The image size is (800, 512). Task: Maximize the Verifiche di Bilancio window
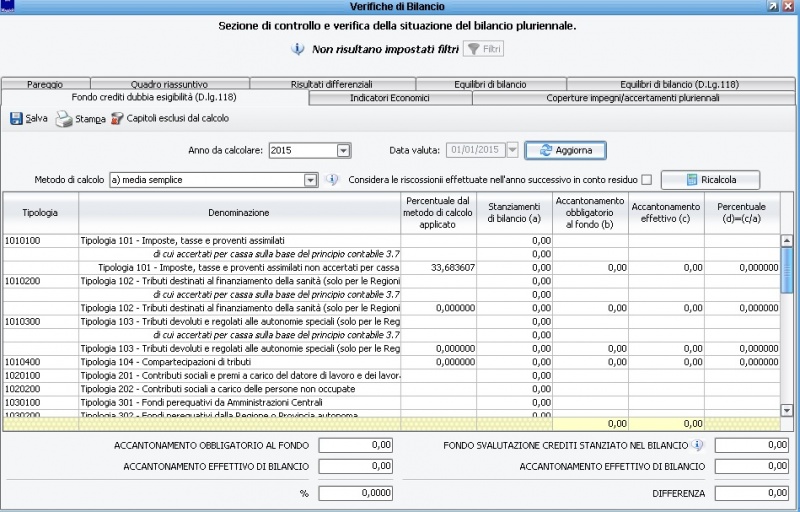click(x=773, y=7)
